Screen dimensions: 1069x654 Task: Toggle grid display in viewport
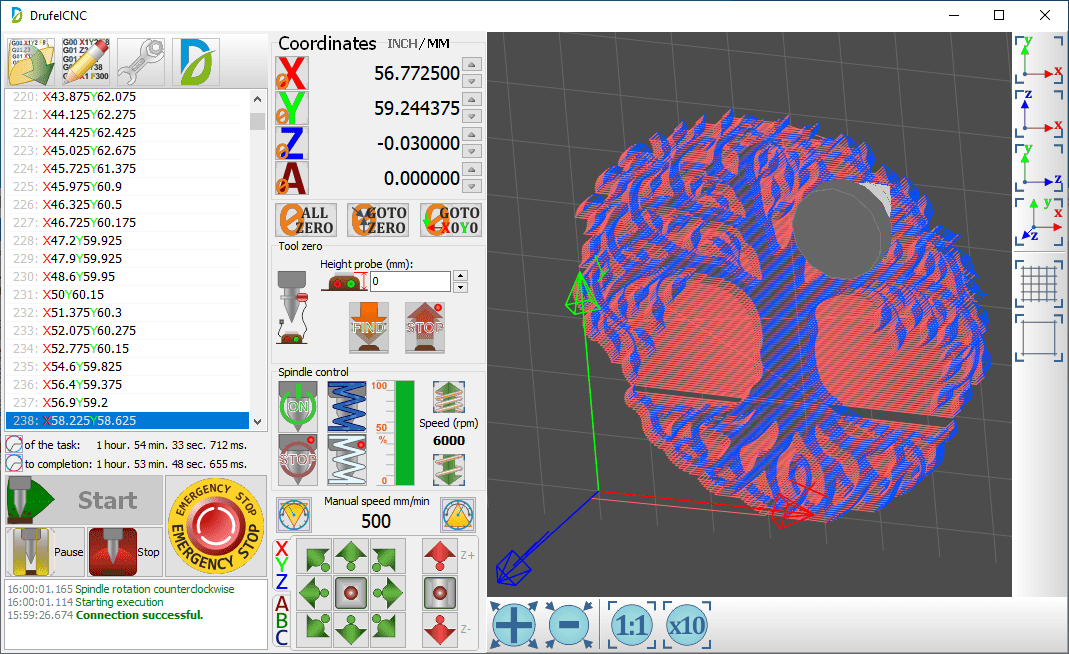[x=1039, y=284]
